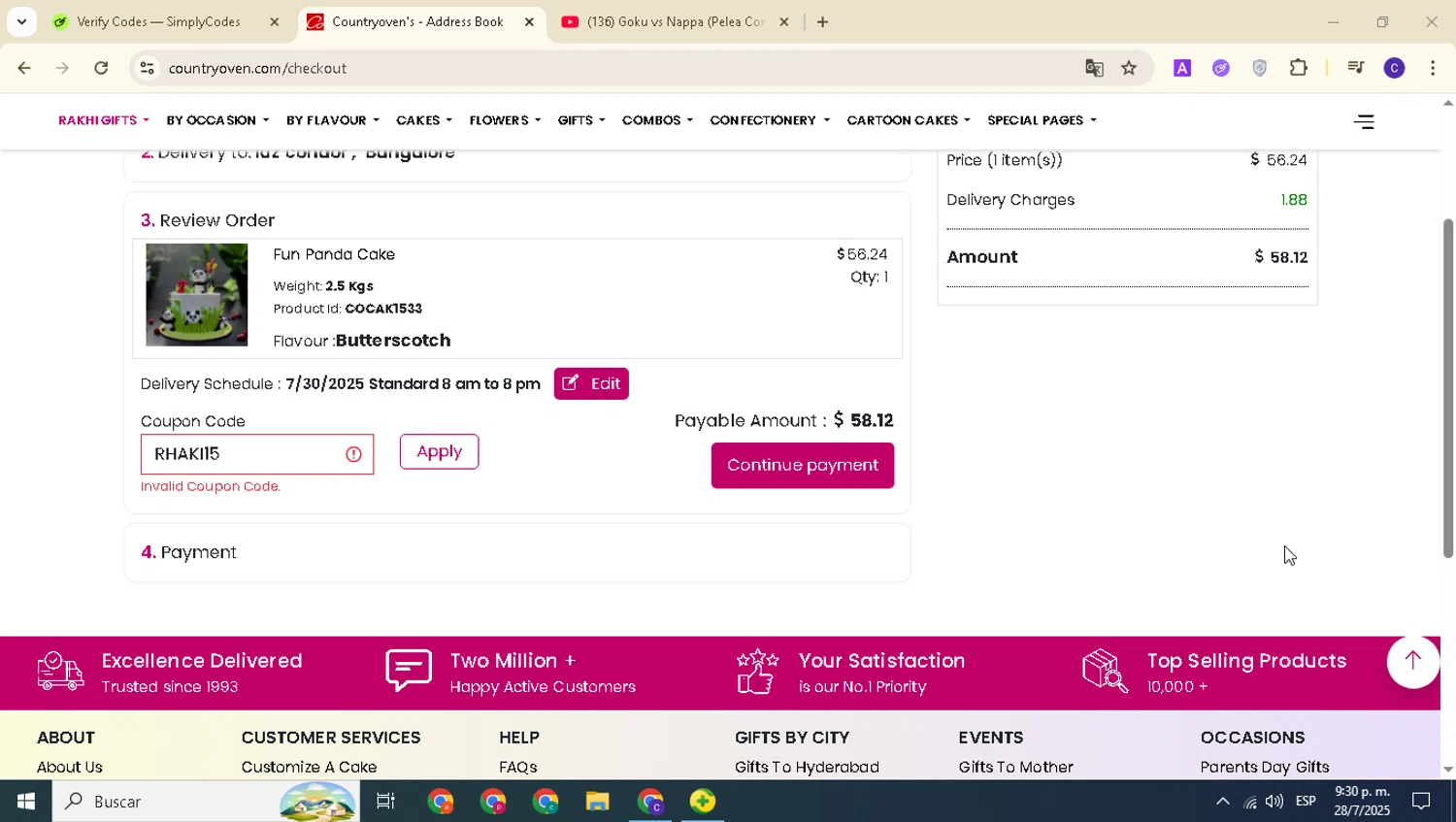Expand the Confectionery dropdown menu
Image resolution: width=1456 pixels, height=822 pixels.
click(x=770, y=120)
